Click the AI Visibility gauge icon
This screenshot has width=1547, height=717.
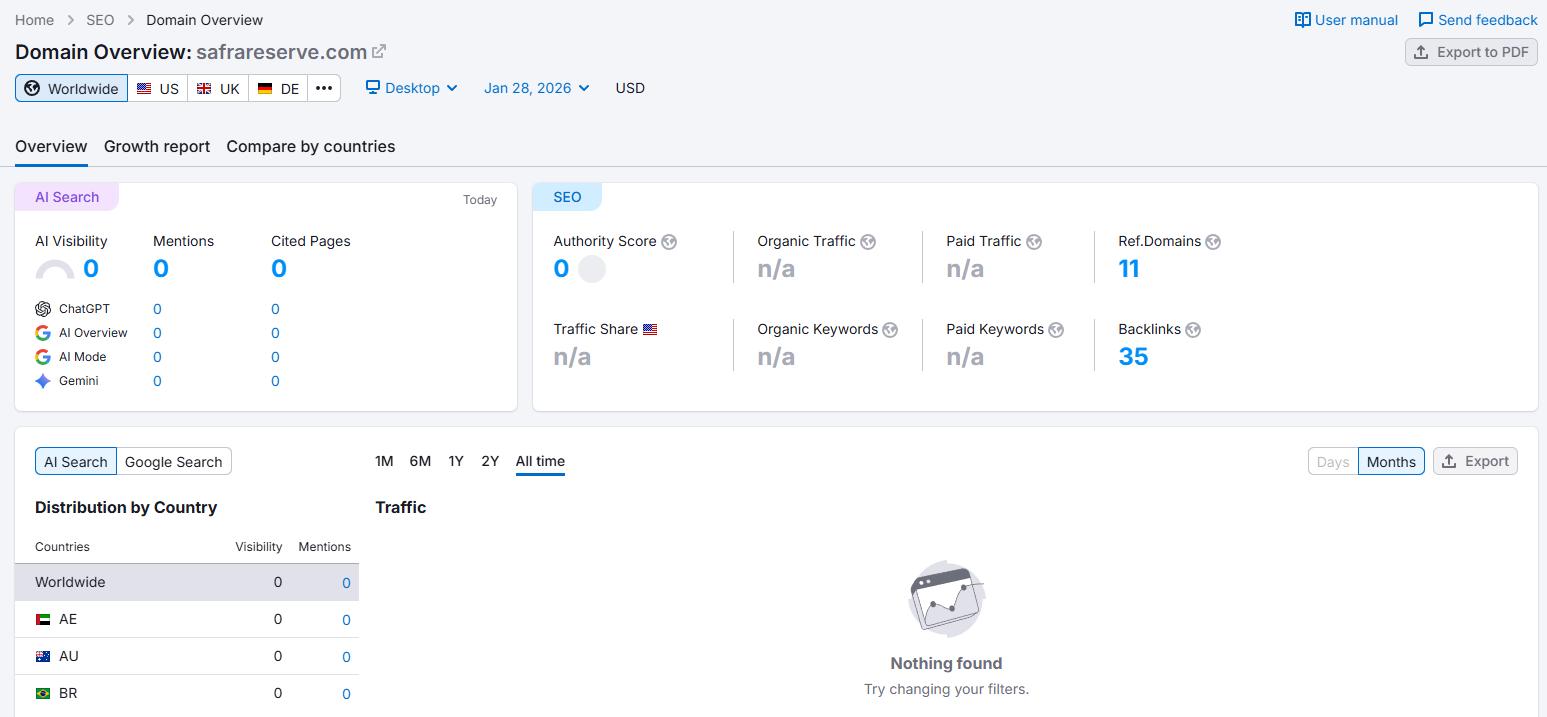pos(55,269)
